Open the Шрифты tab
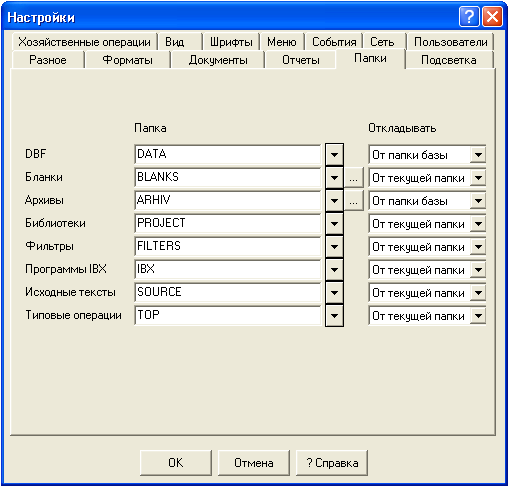Viewport: 510px width, 487px height. [x=231, y=42]
